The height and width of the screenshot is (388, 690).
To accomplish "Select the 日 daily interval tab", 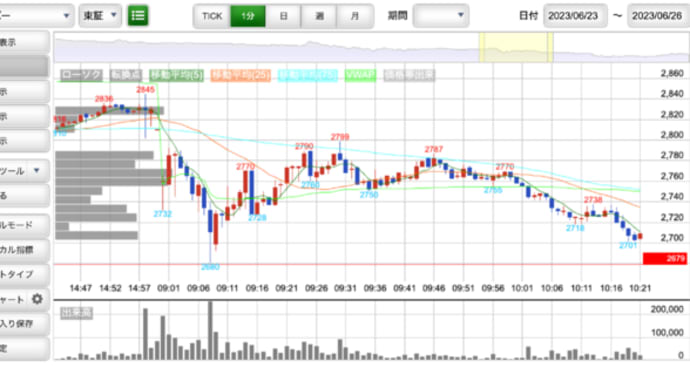I will pos(283,16).
